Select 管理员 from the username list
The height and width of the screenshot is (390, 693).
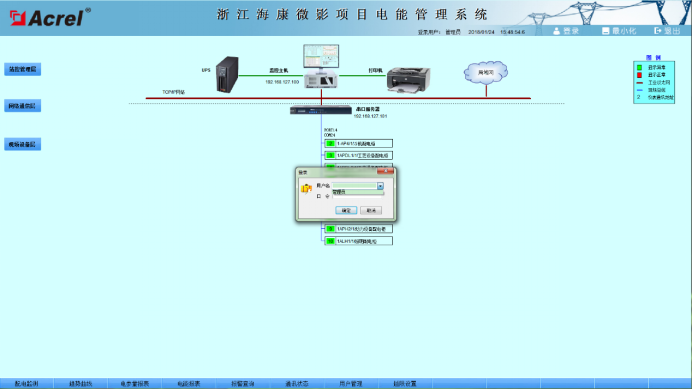pos(358,192)
